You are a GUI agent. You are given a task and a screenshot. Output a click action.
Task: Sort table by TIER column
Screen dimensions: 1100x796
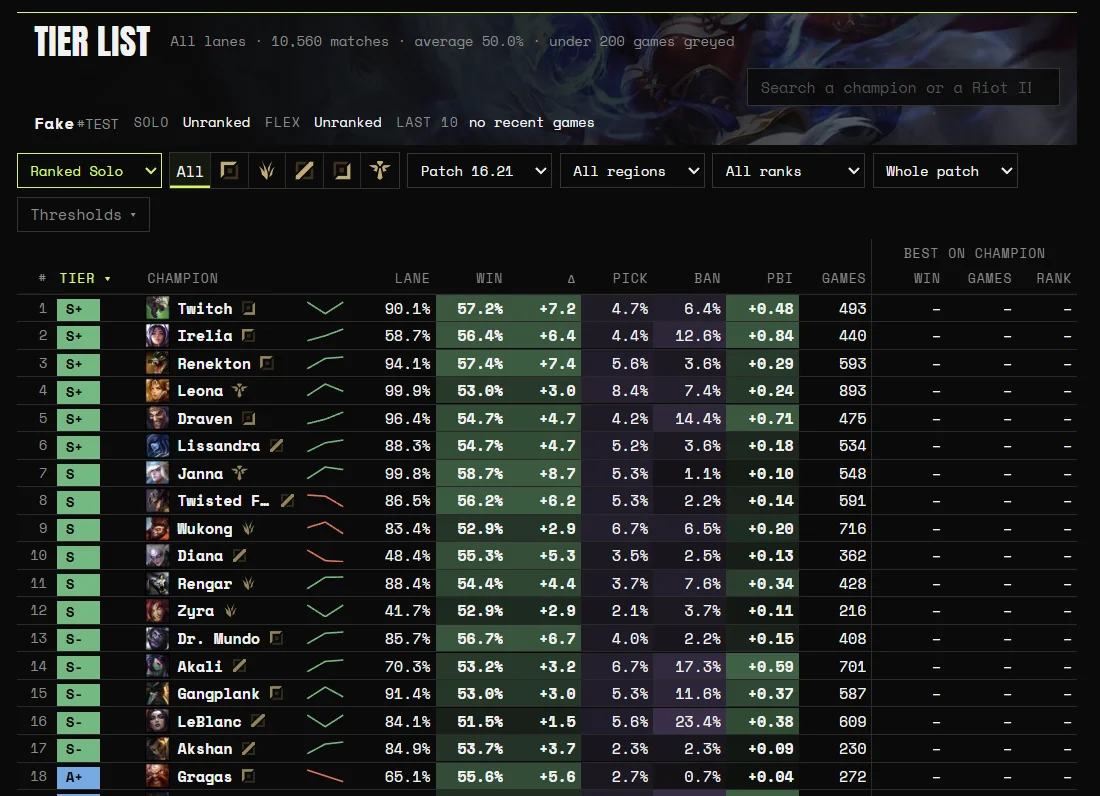pos(85,278)
